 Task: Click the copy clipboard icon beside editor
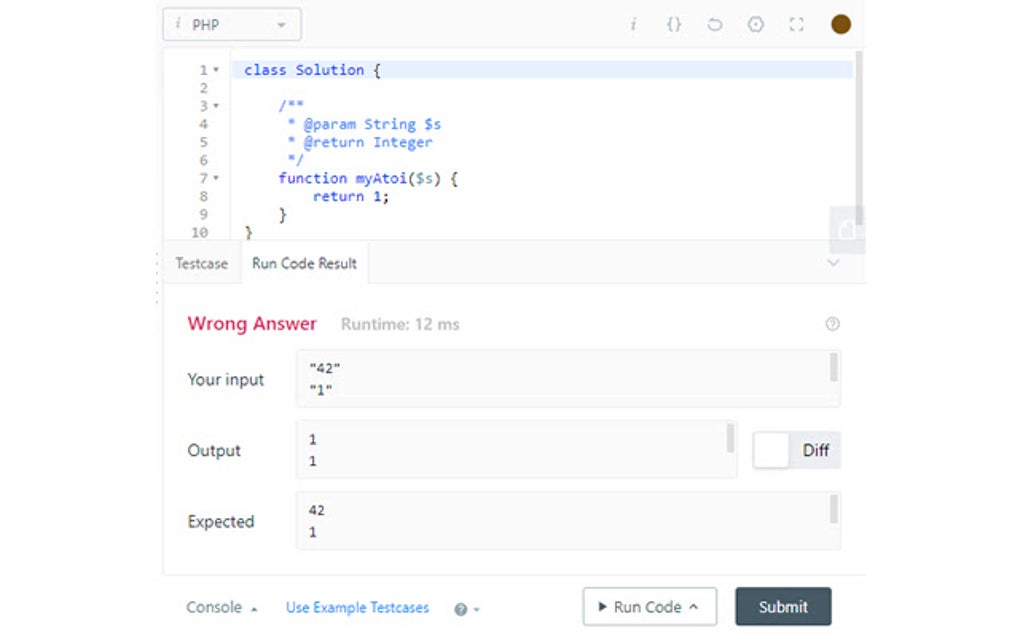(x=847, y=230)
